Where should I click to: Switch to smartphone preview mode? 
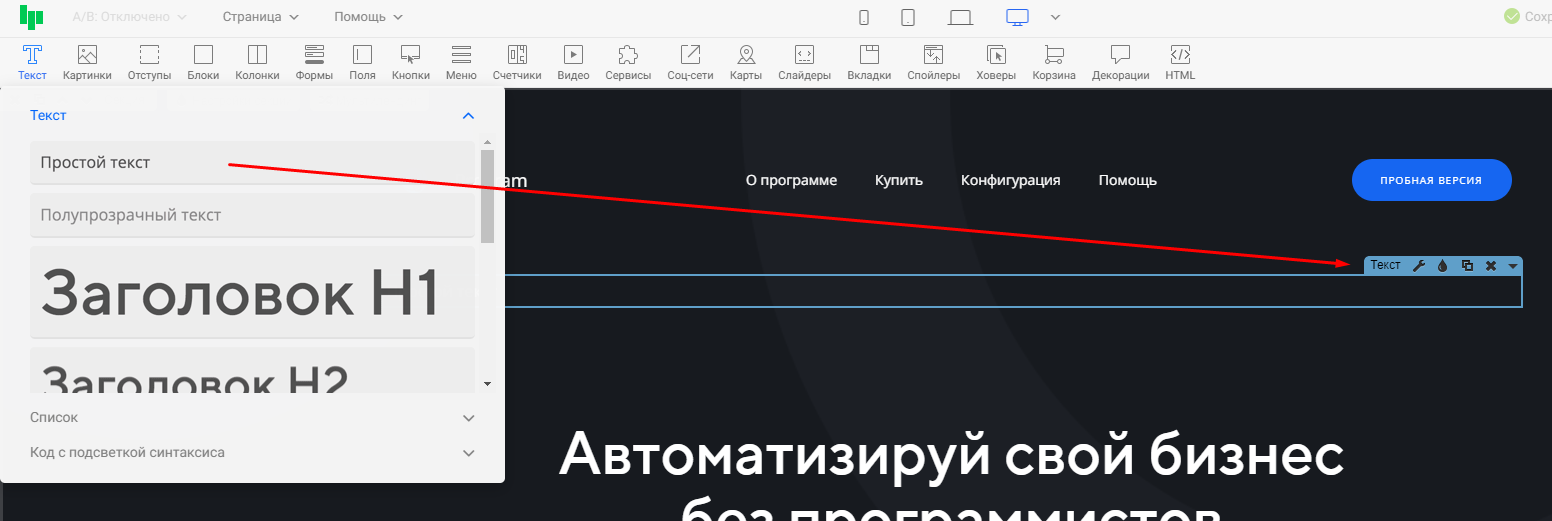tap(864, 17)
